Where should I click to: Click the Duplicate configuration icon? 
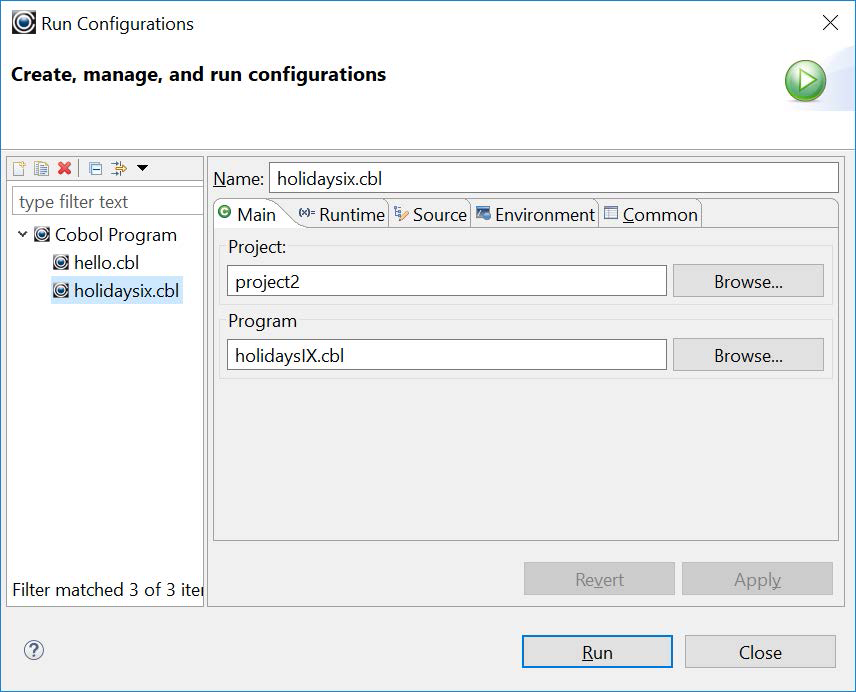click(x=41, y=168)
